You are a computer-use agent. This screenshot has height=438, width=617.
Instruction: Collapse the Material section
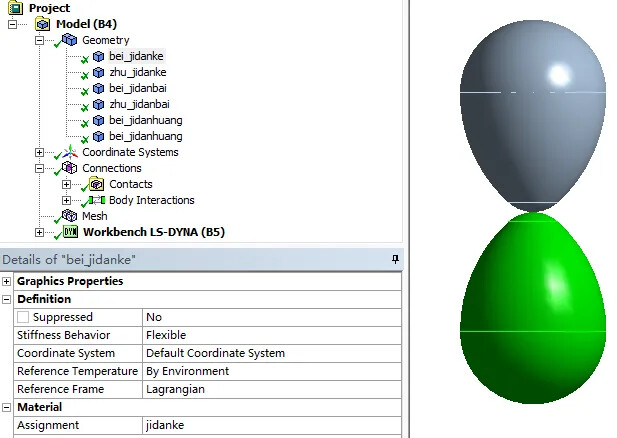[7, 407]
